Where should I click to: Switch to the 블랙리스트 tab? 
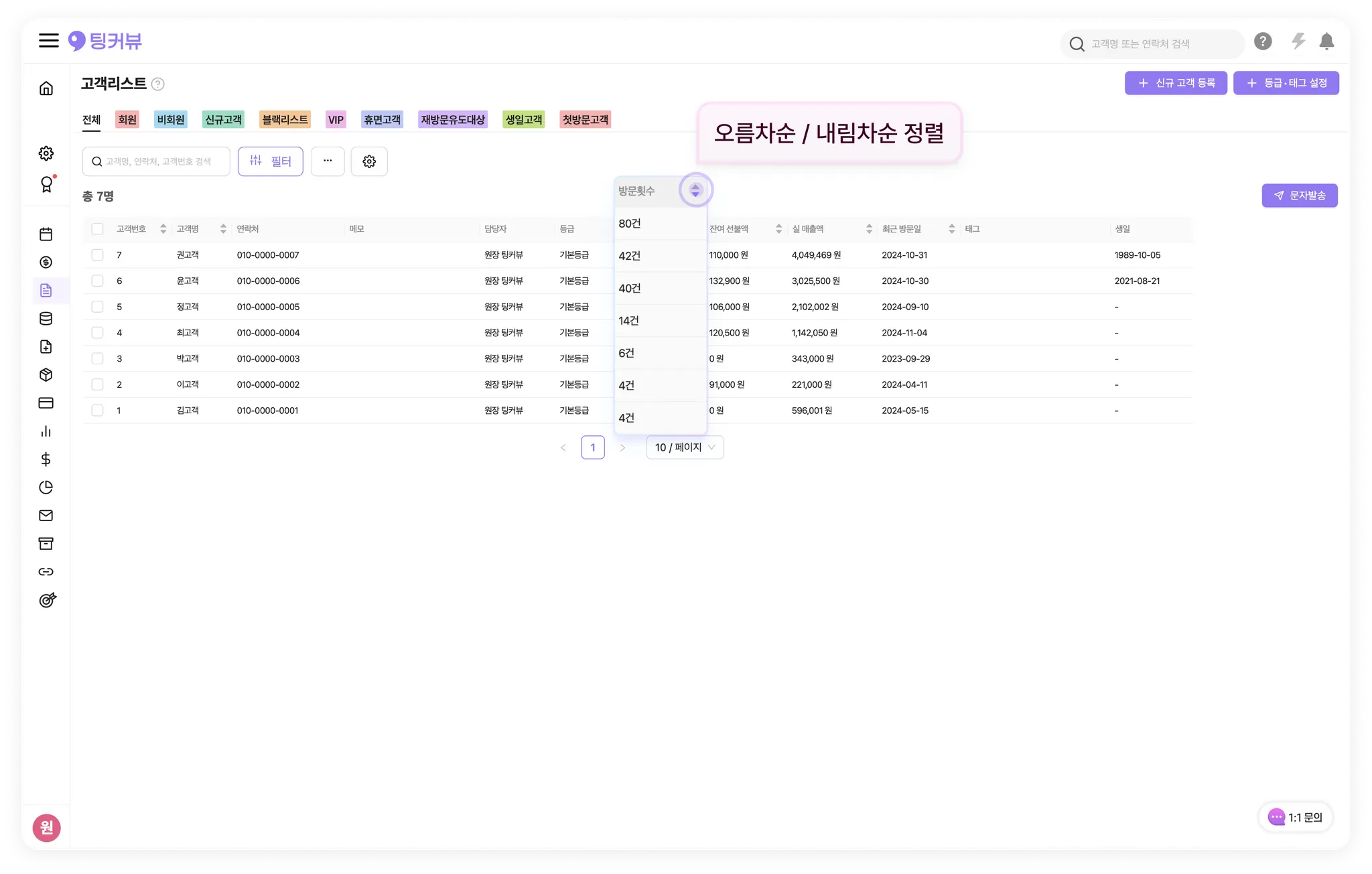pyautogui.click(x=285, y=120)
